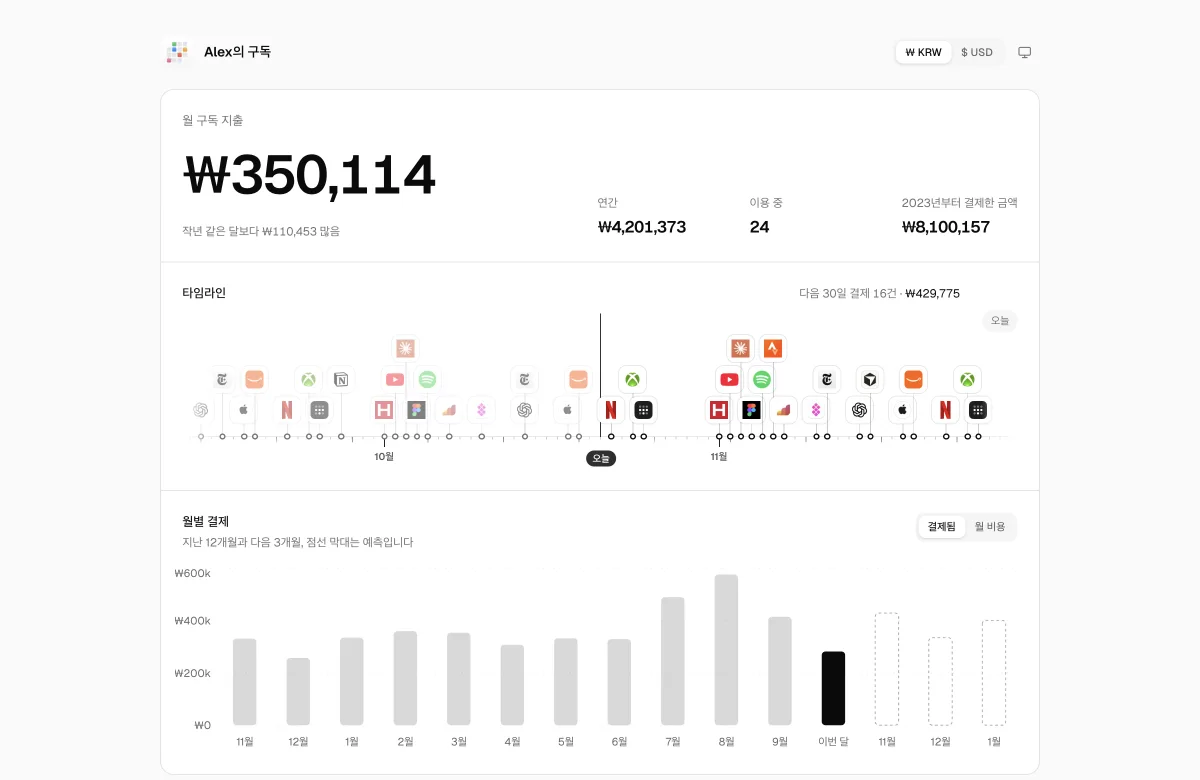Open the November New York Times icon
The height and width of the screenshot is (780, 1200).
click(827, 380)
